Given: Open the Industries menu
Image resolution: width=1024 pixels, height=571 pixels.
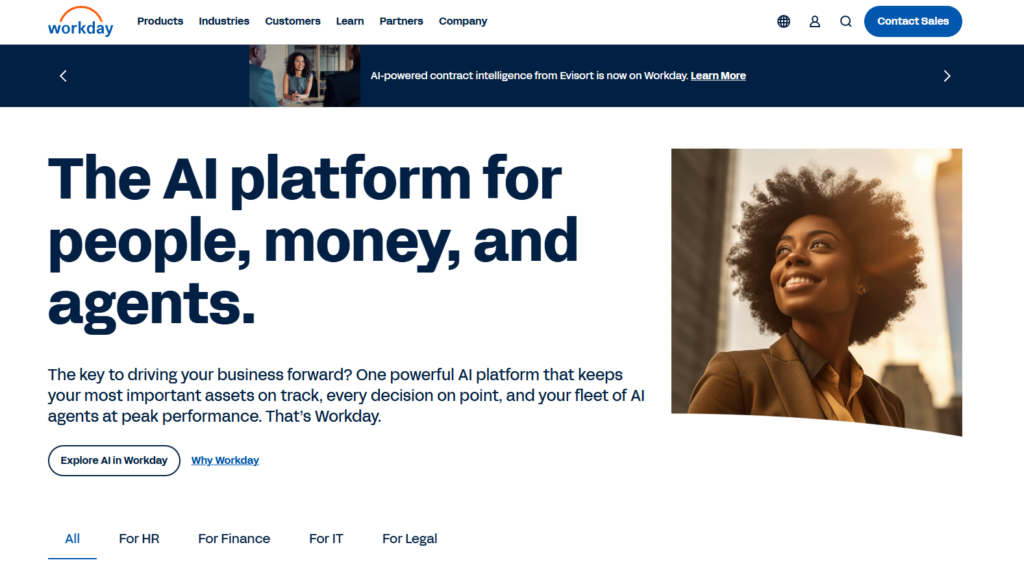Looking at the screenshot, I should tap(224, 21).
